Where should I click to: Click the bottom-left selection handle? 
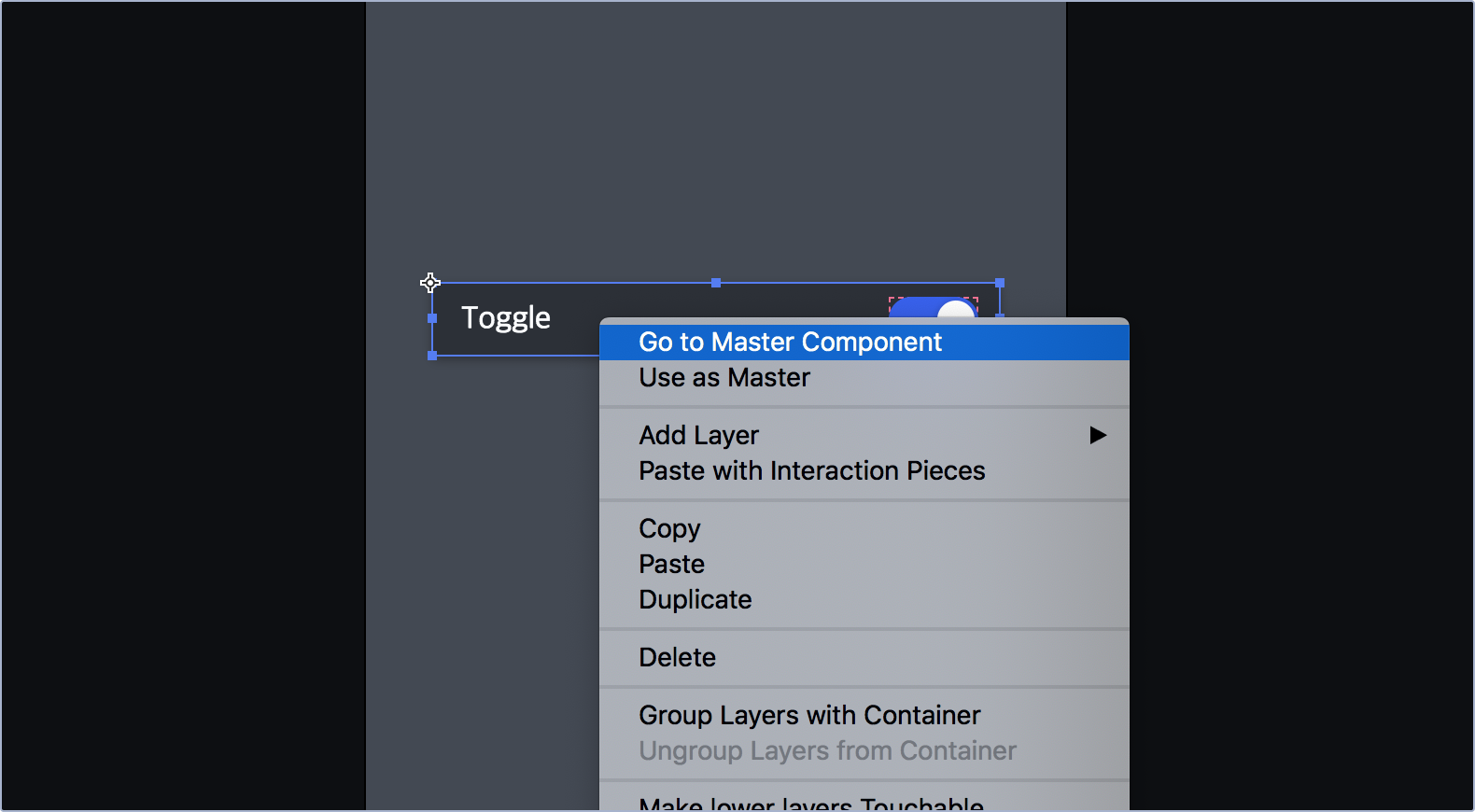pyautogui.click(x=432, y=356)
